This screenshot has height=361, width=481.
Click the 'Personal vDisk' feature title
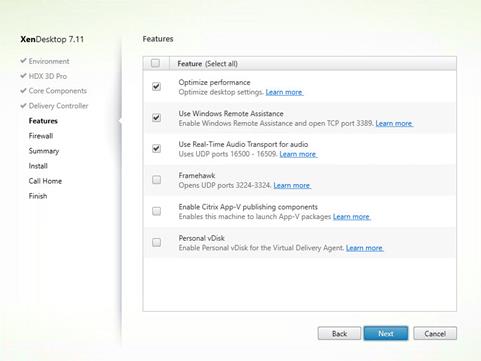pyautogui.click(x=201, y=238)
